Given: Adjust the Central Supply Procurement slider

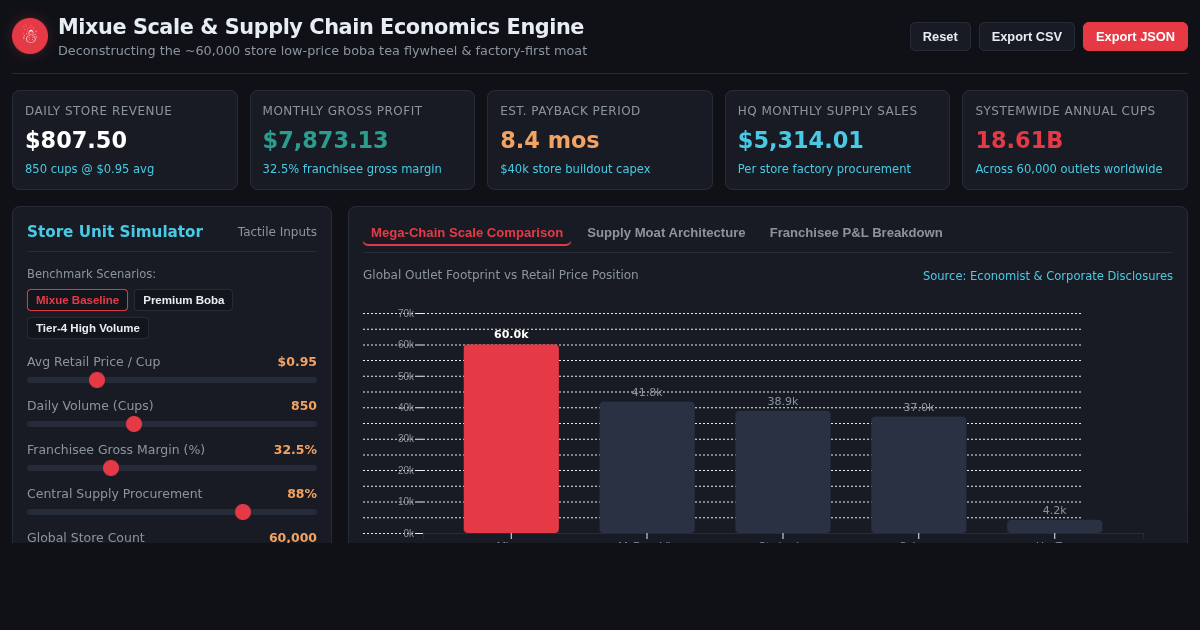Looking at the screenshot, I should click(x=172, y=512).
